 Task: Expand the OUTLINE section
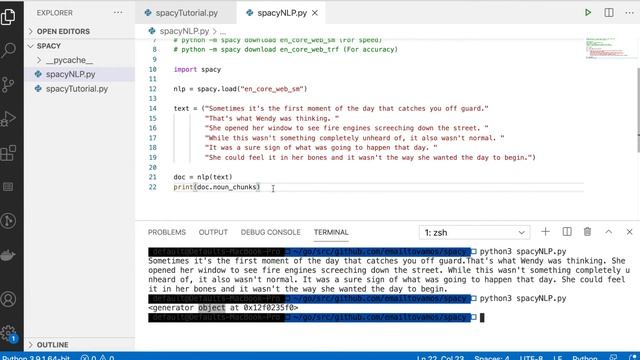pyautogui.click(x=80, y=345)
